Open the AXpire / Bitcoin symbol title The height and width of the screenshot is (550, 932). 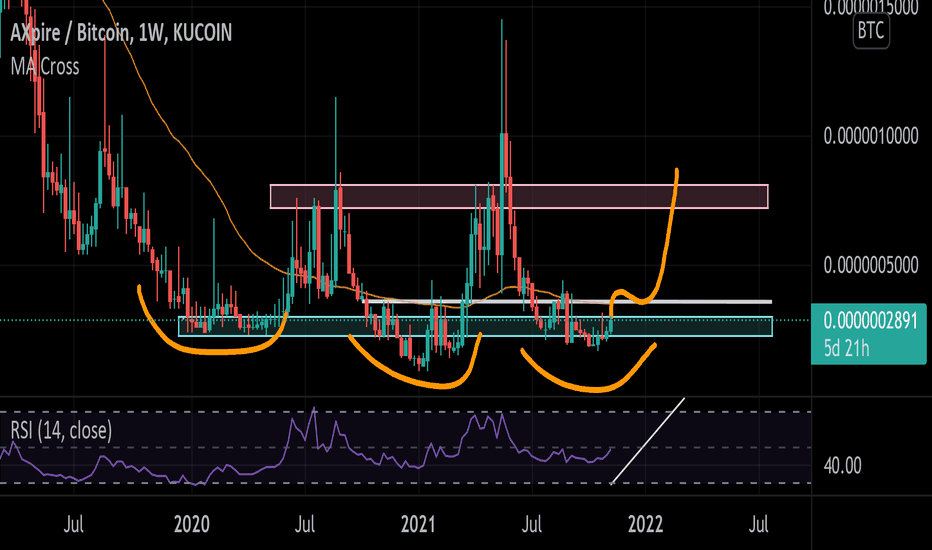click(x=121, y=33)
